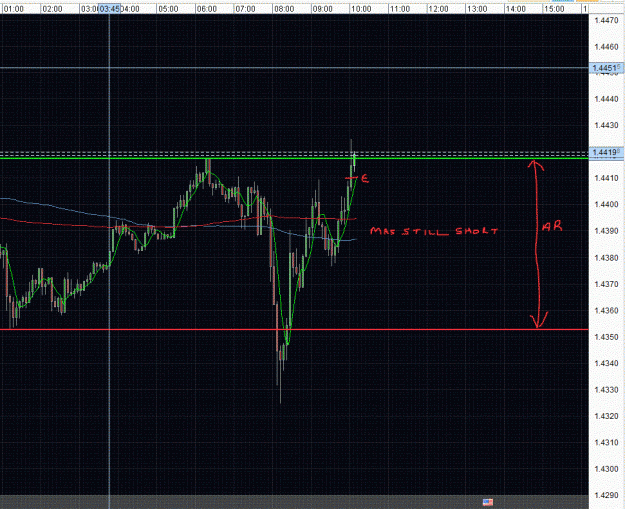Click the 1.4330 price axis label
625x509 pixels.
pyautogui.click(x=606, y=390)
